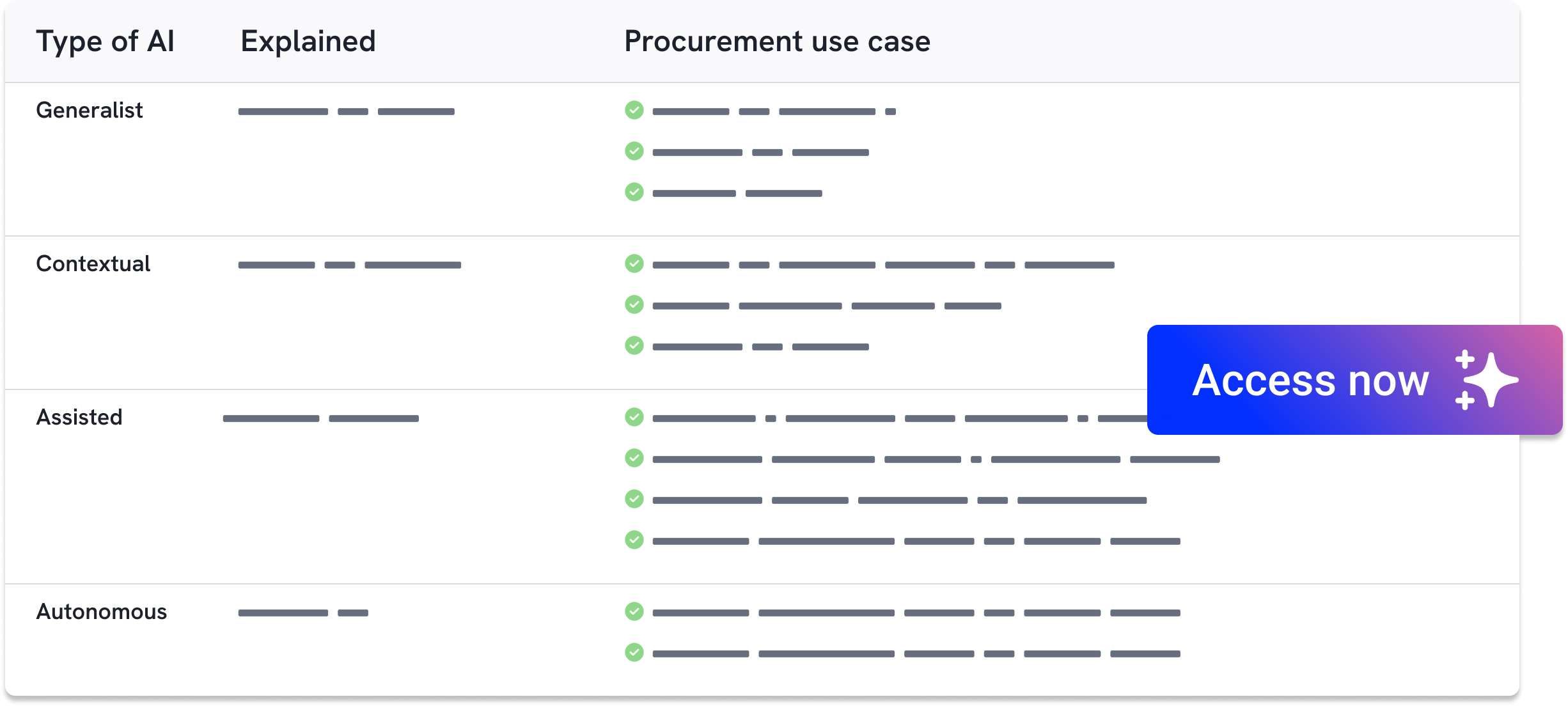Image resolution: width=1568 pixels, height=706 pixels.
Task: Expand the Contextual row
Action: tap(93, 263)
